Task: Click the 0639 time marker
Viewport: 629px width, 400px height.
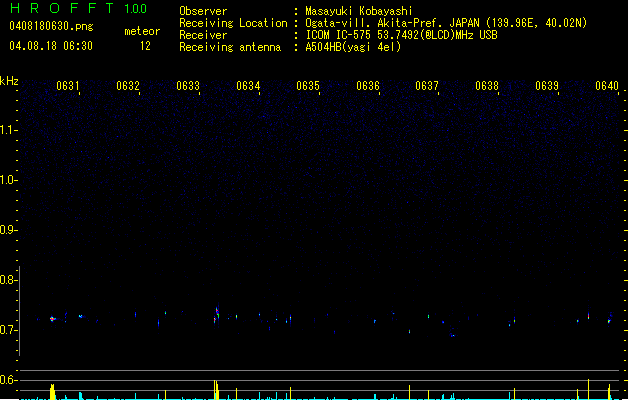Action: coord(547,86)
